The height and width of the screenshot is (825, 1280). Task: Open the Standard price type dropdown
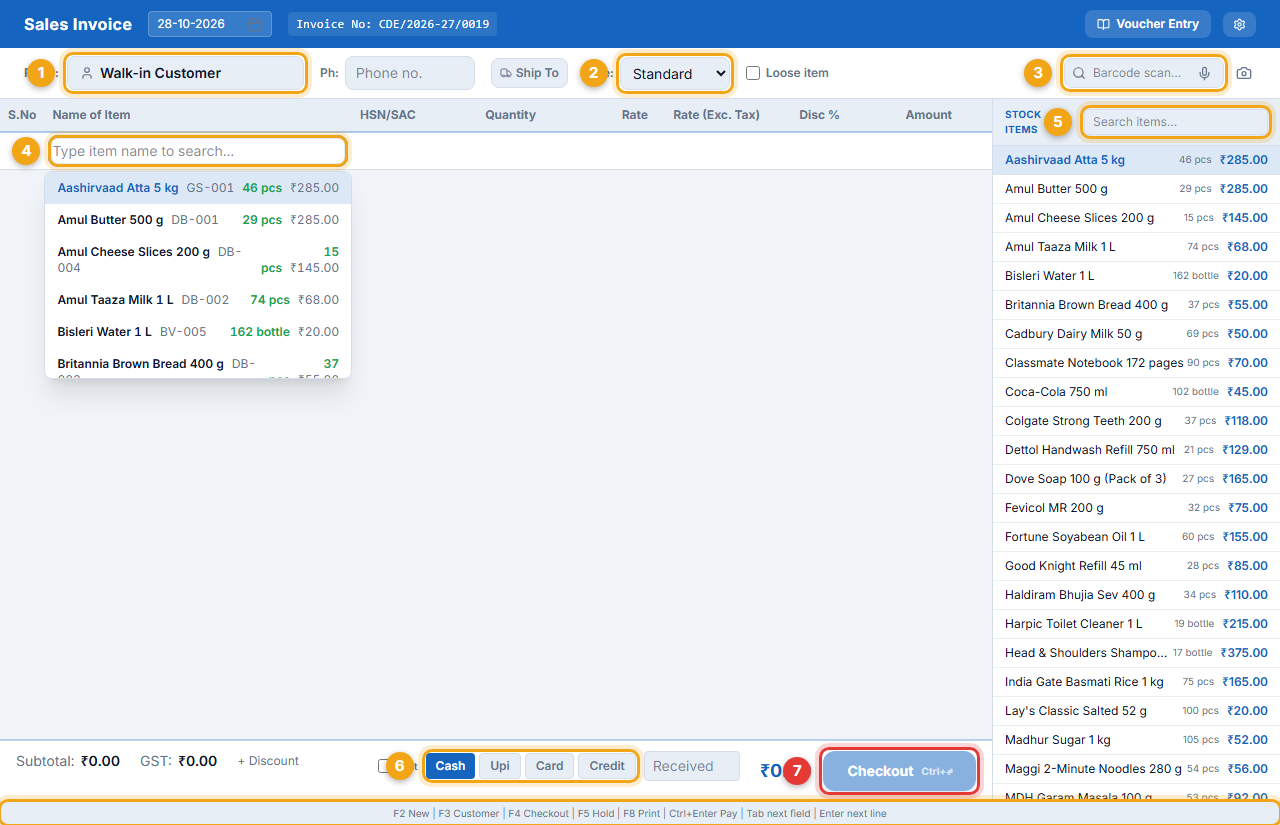coord(675,73)
